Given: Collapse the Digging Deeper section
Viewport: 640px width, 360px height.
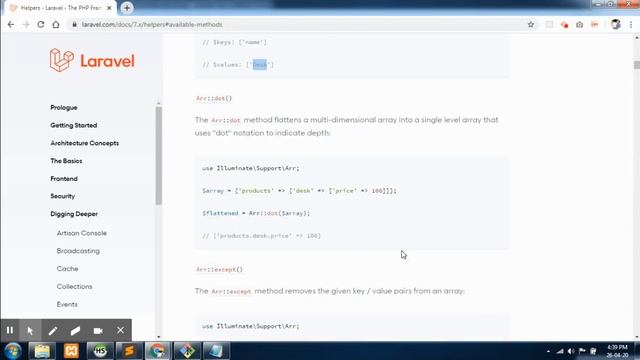Looking at the screenshot, I should click(x=74, y=214).
